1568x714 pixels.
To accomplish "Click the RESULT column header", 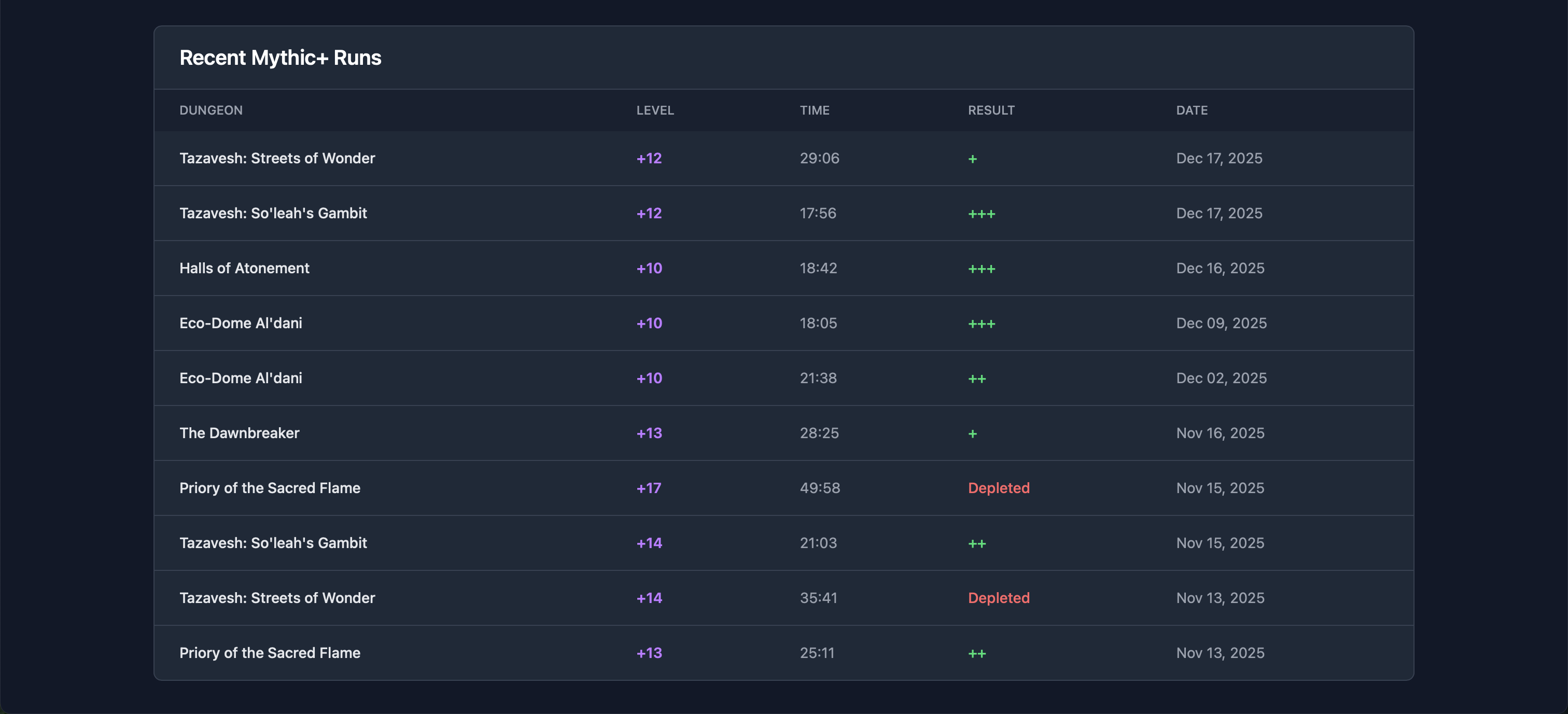I will [x=991, y=110].
